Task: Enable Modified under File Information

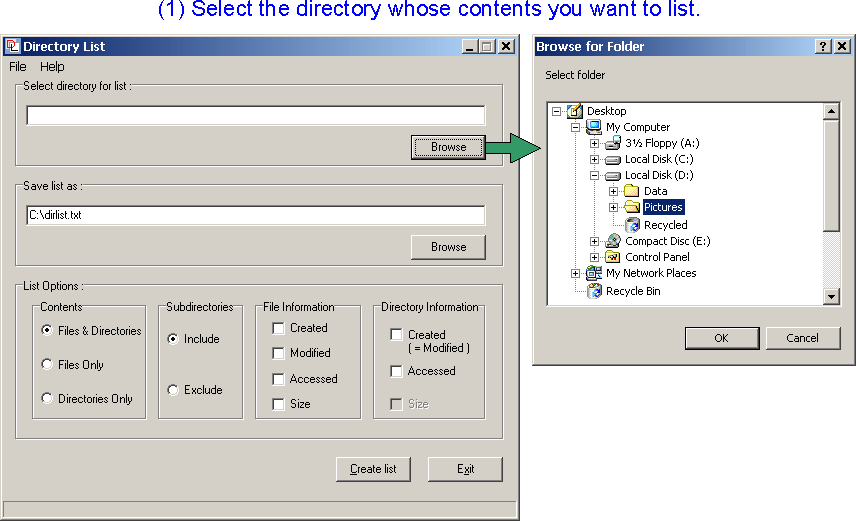Action: click(278, 353)
